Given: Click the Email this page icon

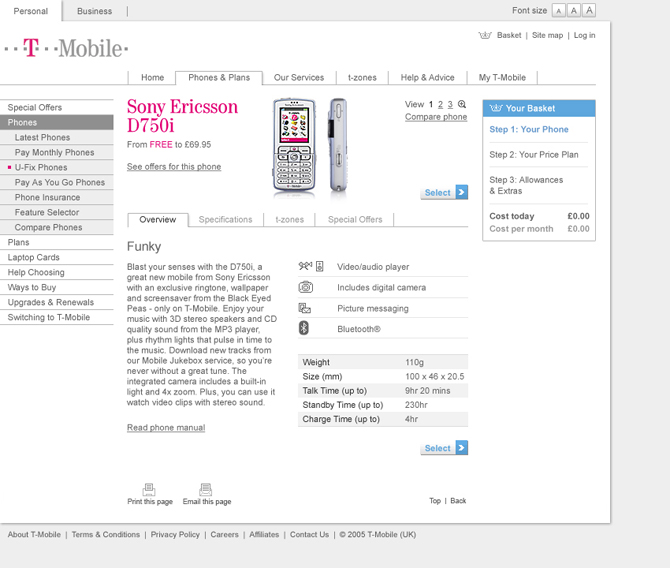Looking at the screenshot, I should tap(206, 489).
